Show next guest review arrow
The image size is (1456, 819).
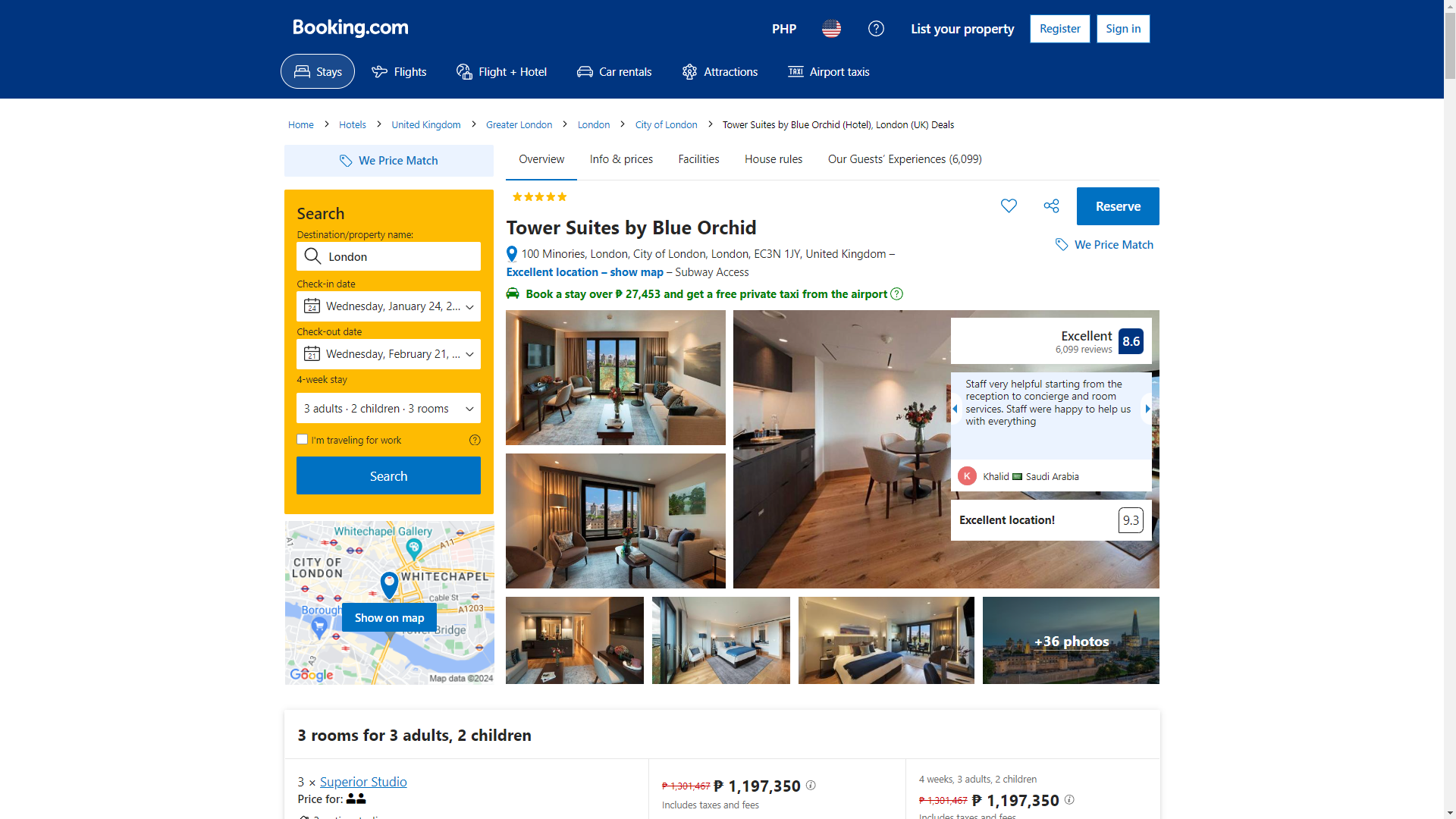1147,409
